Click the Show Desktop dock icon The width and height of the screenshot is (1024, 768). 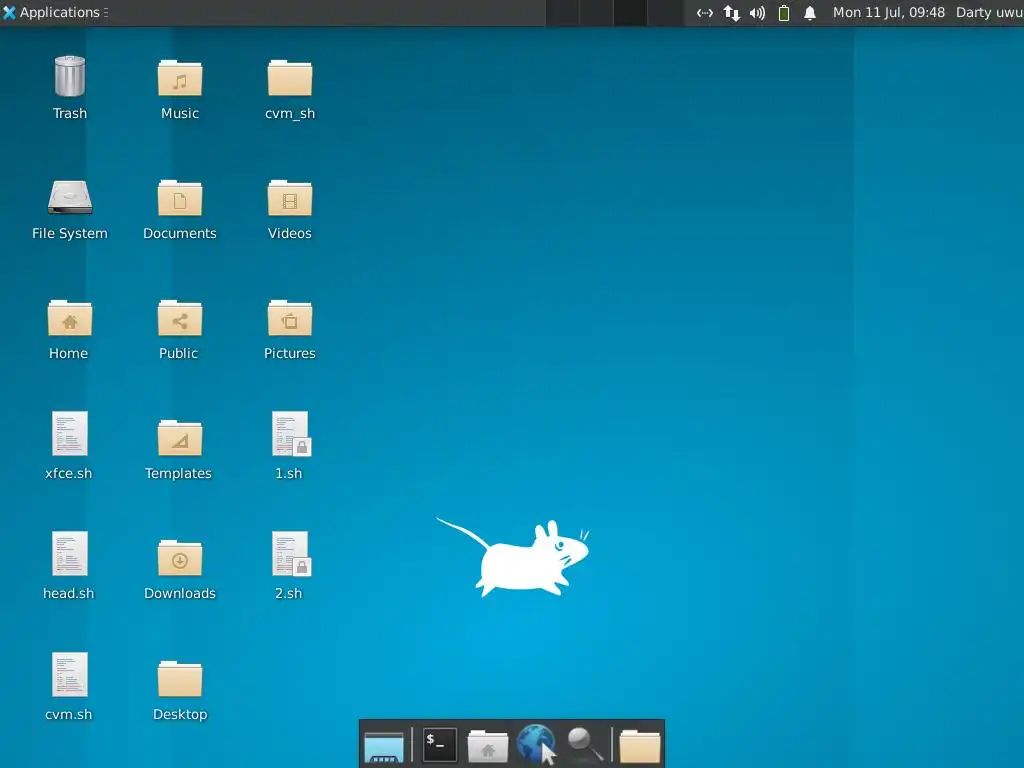[384, 746]
